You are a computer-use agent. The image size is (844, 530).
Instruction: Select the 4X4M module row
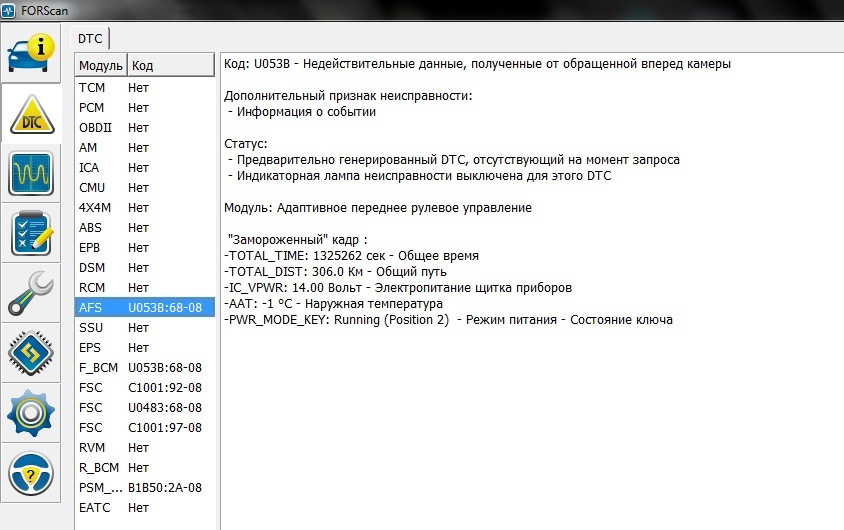(x=144, y=208)
